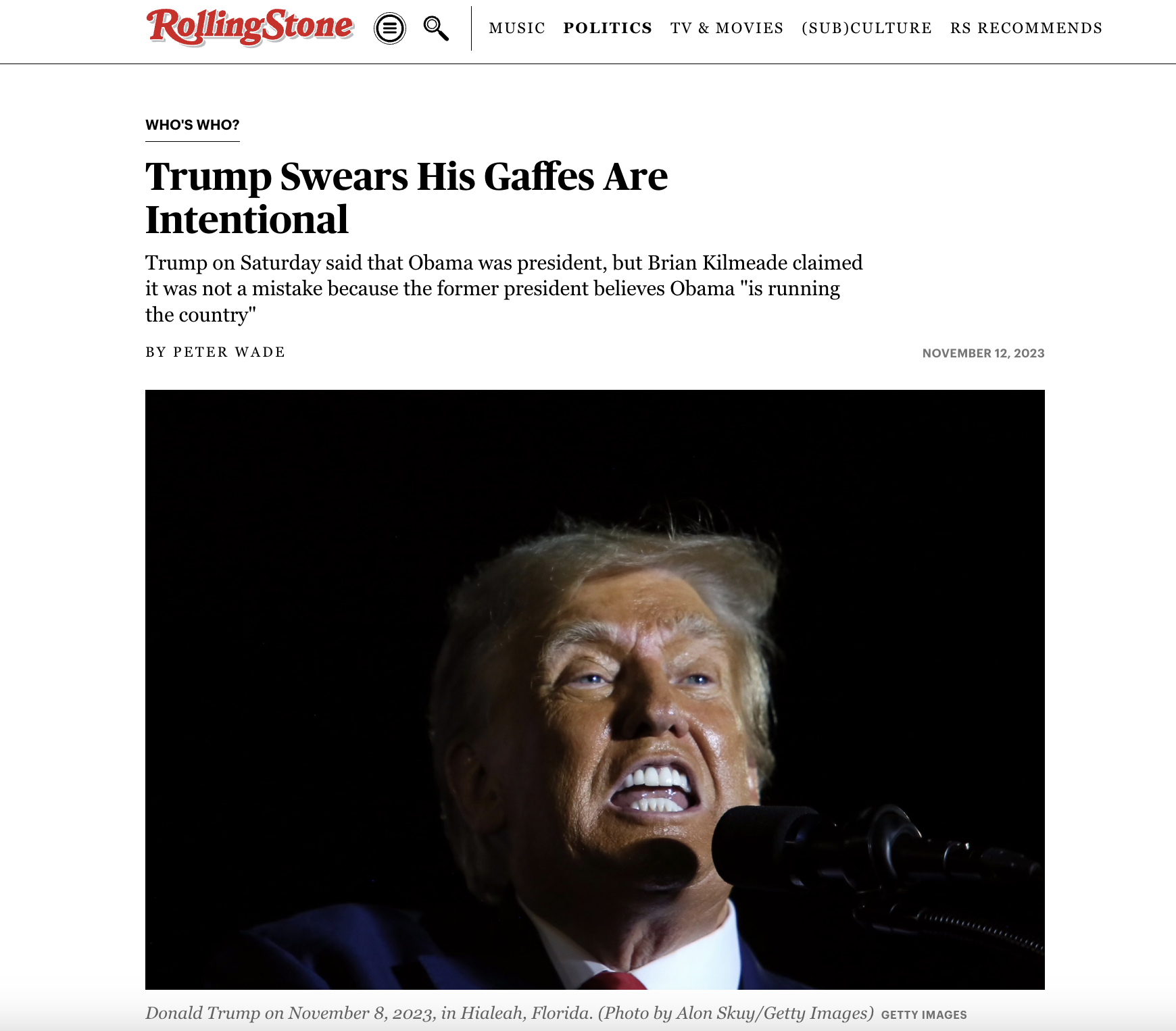Open the (Sub)Culture section
The image size is (1176, 1031).
pos(866,28)
